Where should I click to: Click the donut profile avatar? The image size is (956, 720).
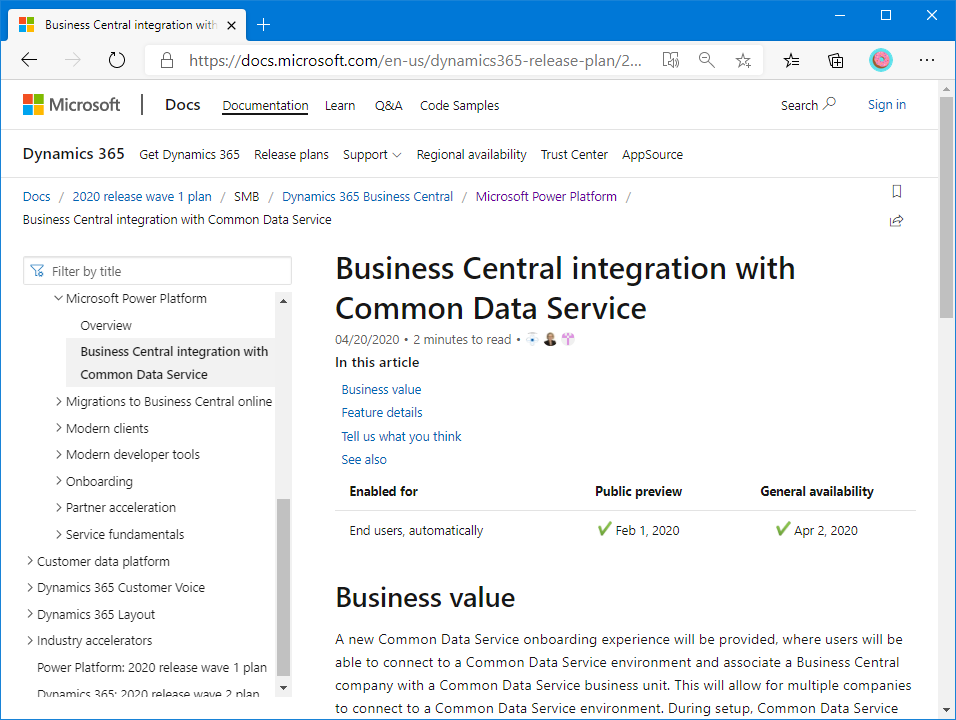pyautogui.click(x=880, y=60)
